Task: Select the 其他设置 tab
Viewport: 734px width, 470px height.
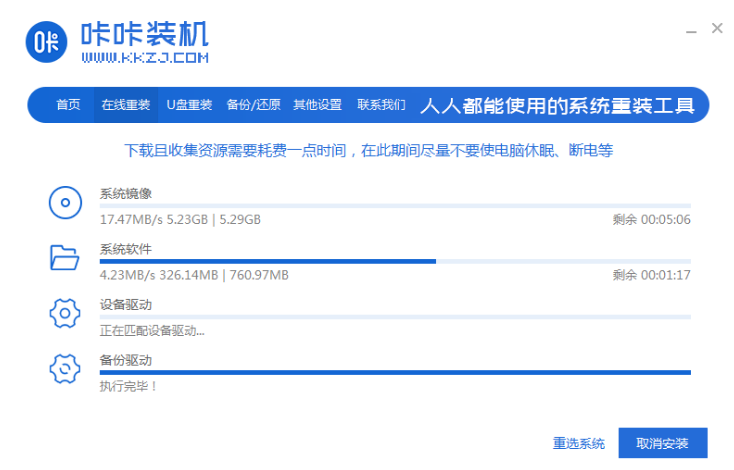Action: click(x=317, y=105)
